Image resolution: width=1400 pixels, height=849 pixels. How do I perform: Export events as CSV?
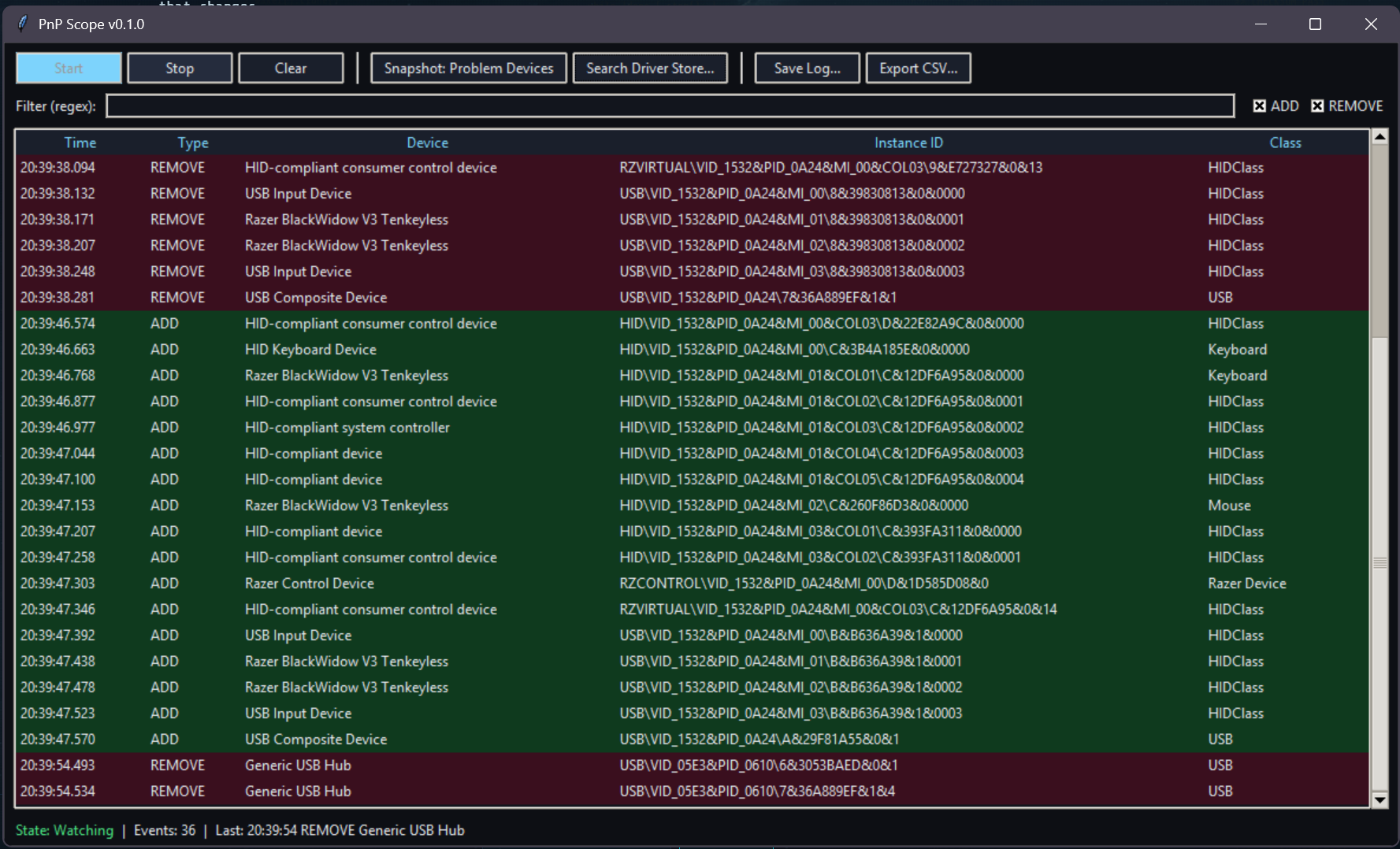point(919,68)
